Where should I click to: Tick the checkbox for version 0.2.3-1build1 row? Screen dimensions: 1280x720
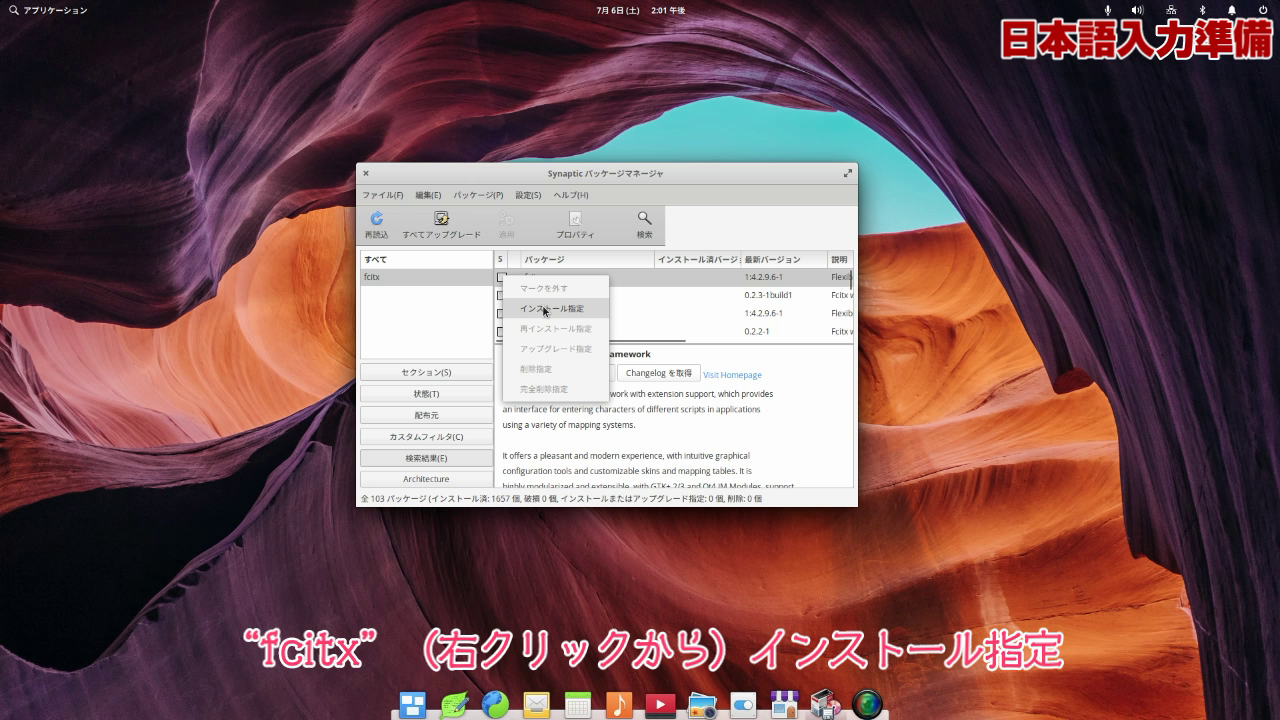point(500,295)
